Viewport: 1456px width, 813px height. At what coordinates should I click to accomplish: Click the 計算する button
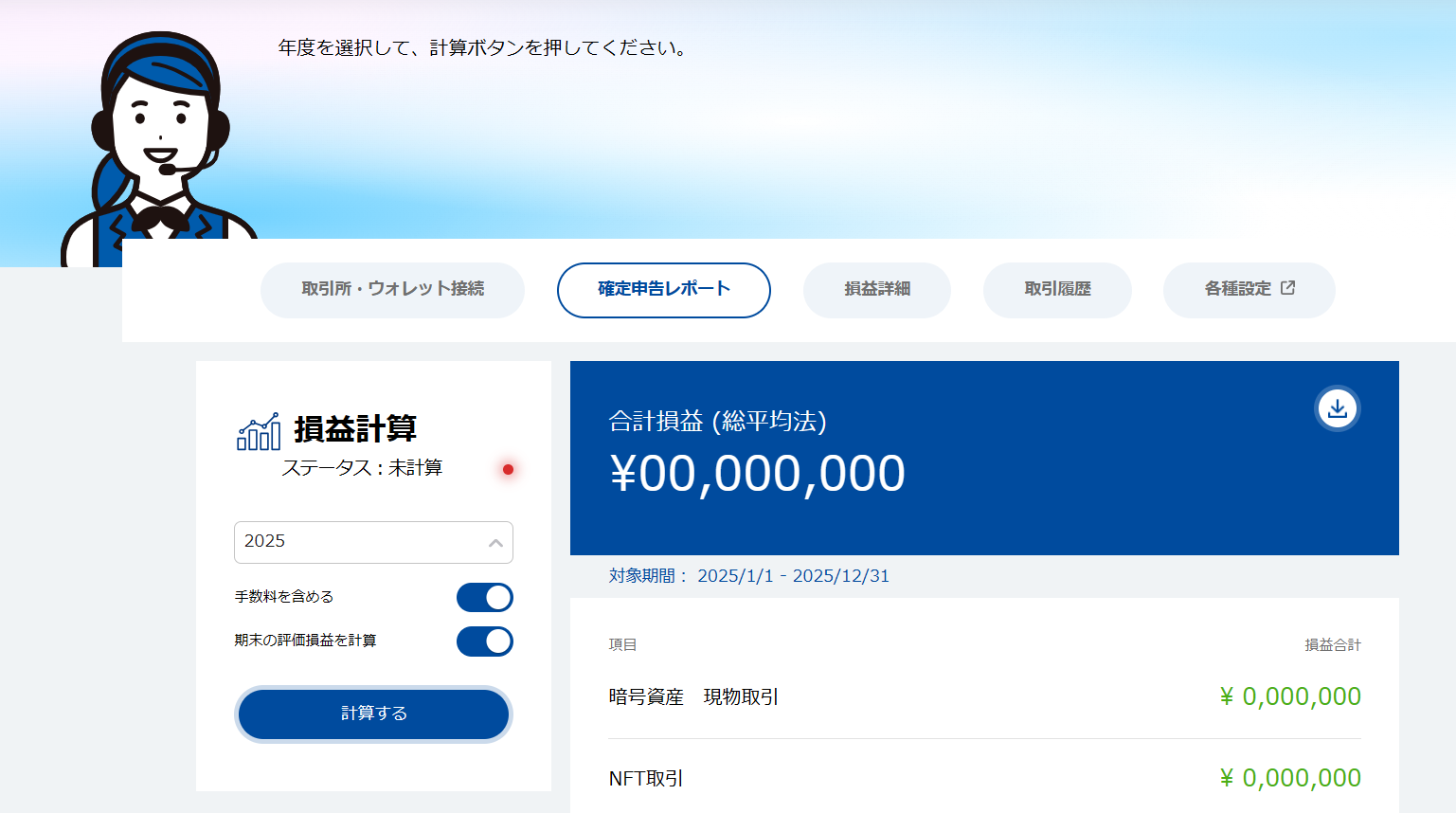point(373,714)
